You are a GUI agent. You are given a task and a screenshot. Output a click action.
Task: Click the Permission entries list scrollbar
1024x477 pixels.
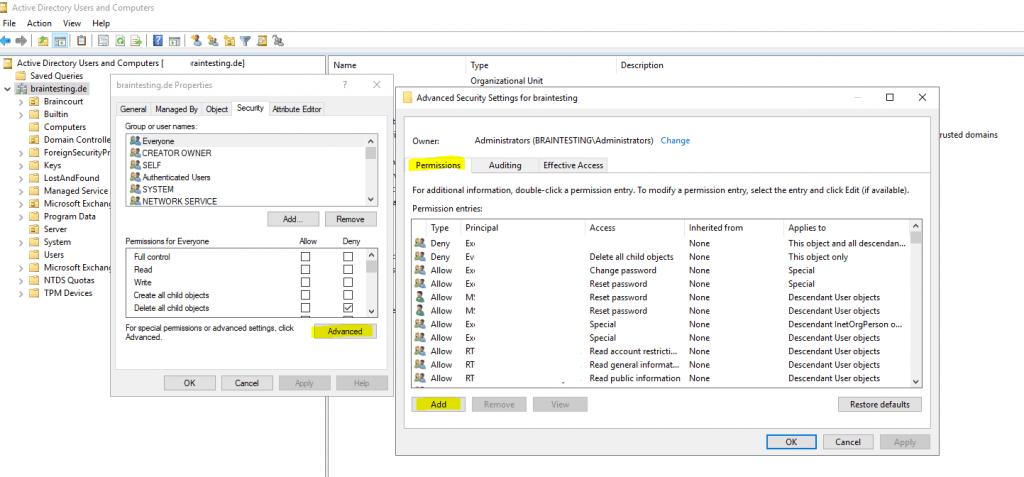916,304
